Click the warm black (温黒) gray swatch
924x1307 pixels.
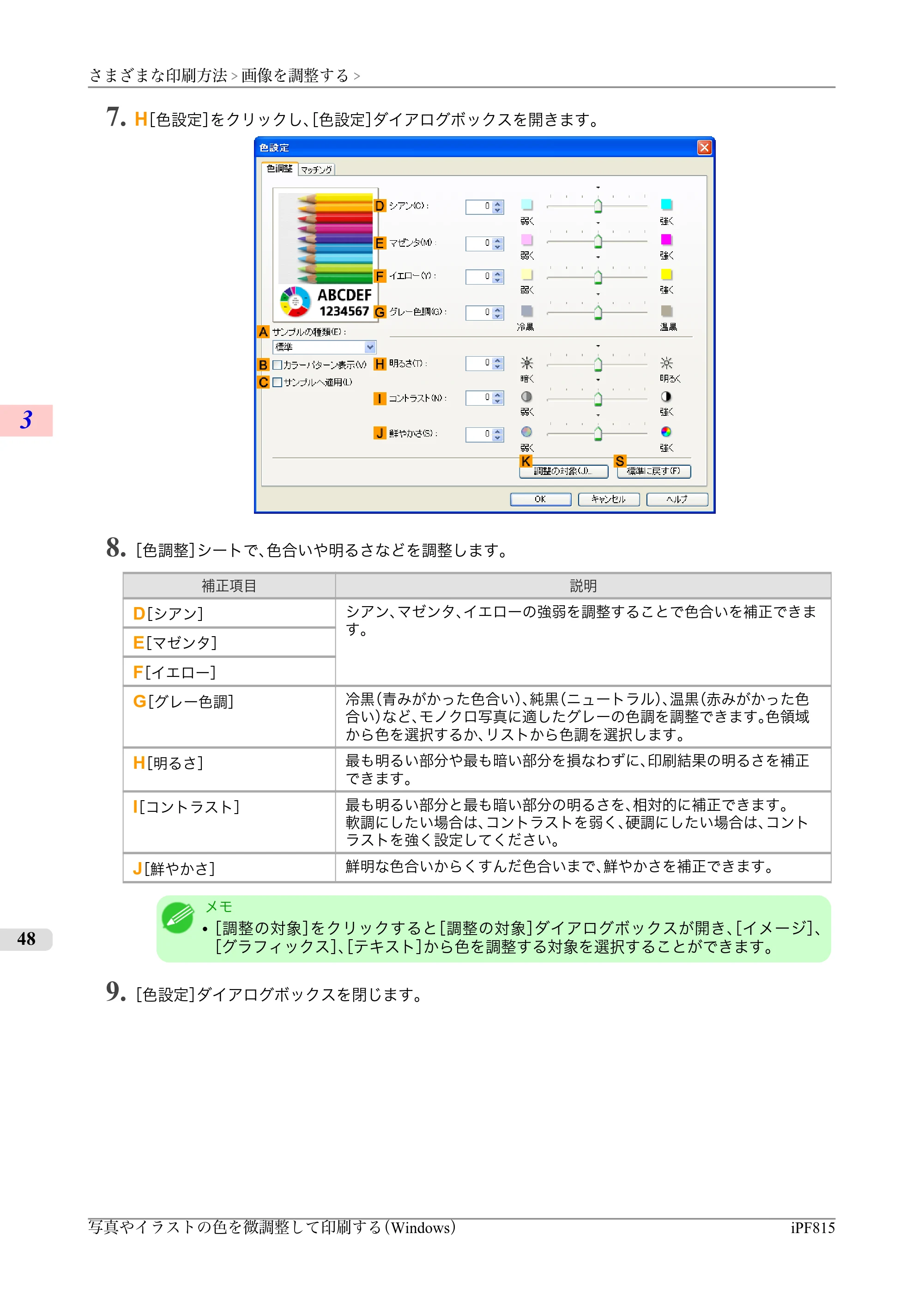click(x=666, y=311)
